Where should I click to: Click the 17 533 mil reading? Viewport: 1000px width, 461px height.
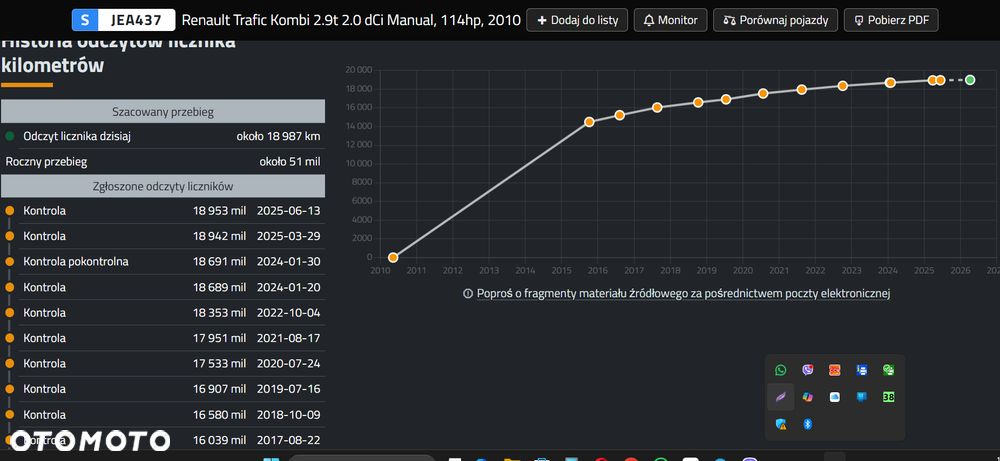(x=219, y=363)
